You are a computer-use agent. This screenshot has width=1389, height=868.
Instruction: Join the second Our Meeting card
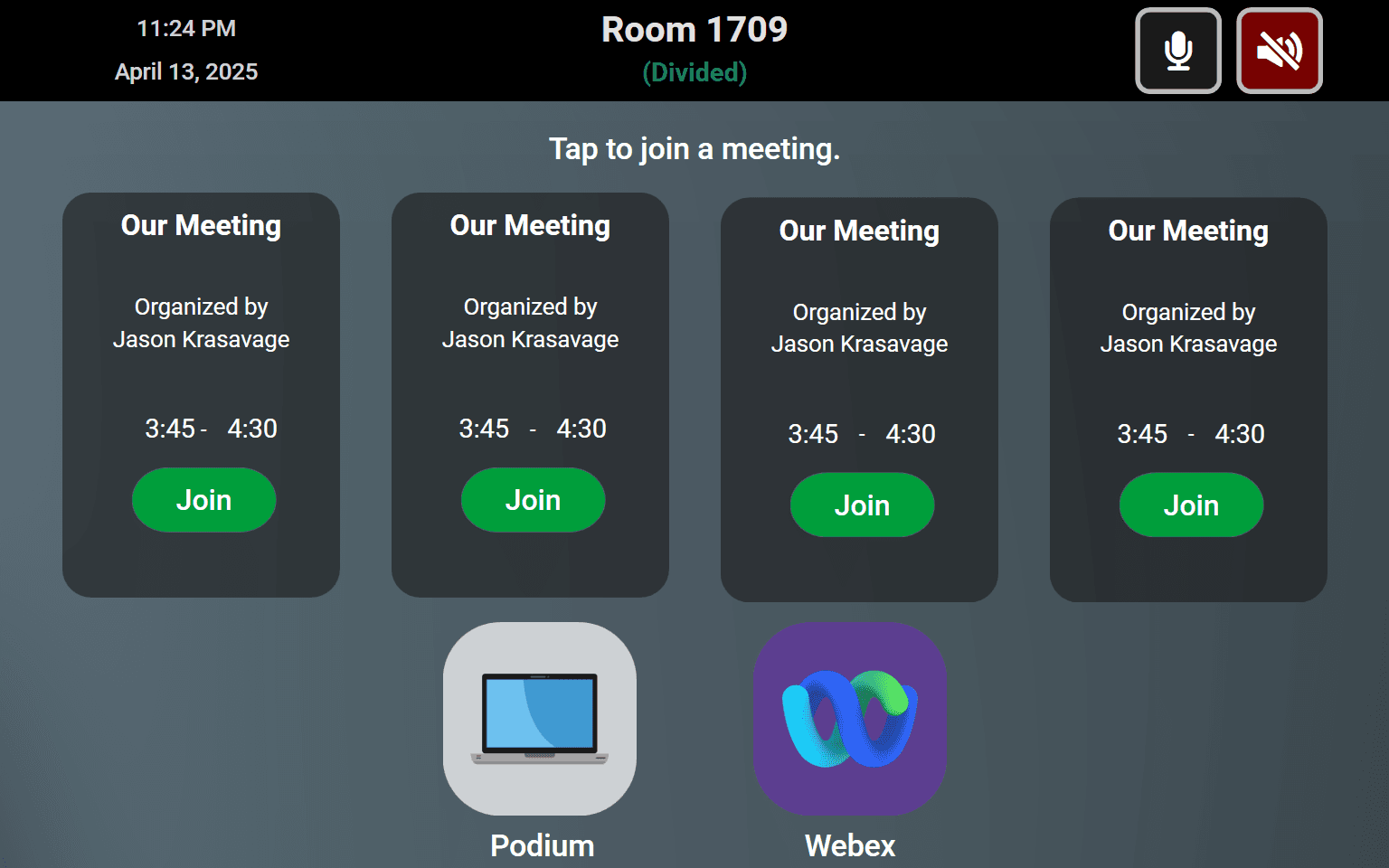(x=534, y=500)
